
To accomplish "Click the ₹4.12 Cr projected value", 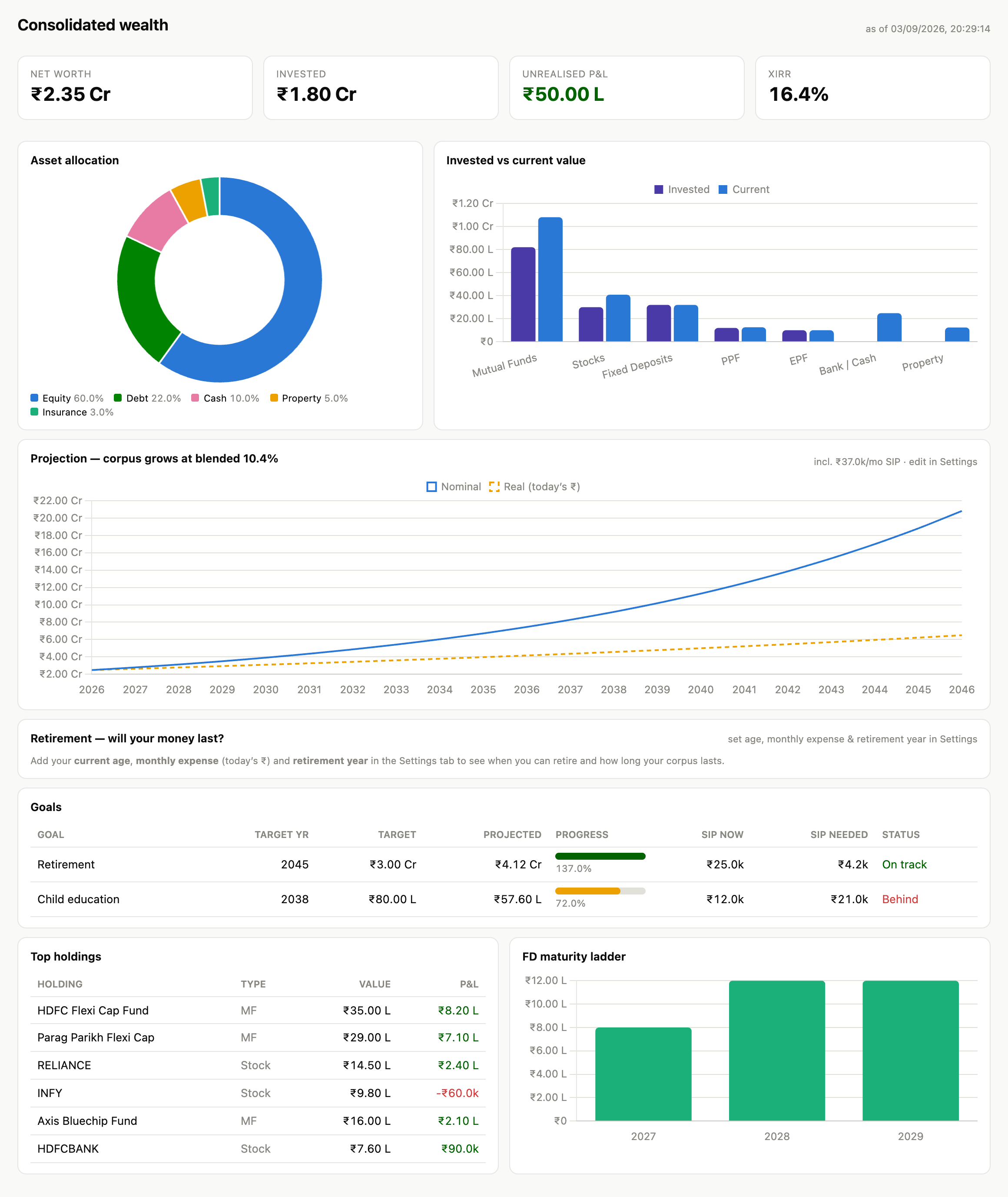I will [518, 864].
